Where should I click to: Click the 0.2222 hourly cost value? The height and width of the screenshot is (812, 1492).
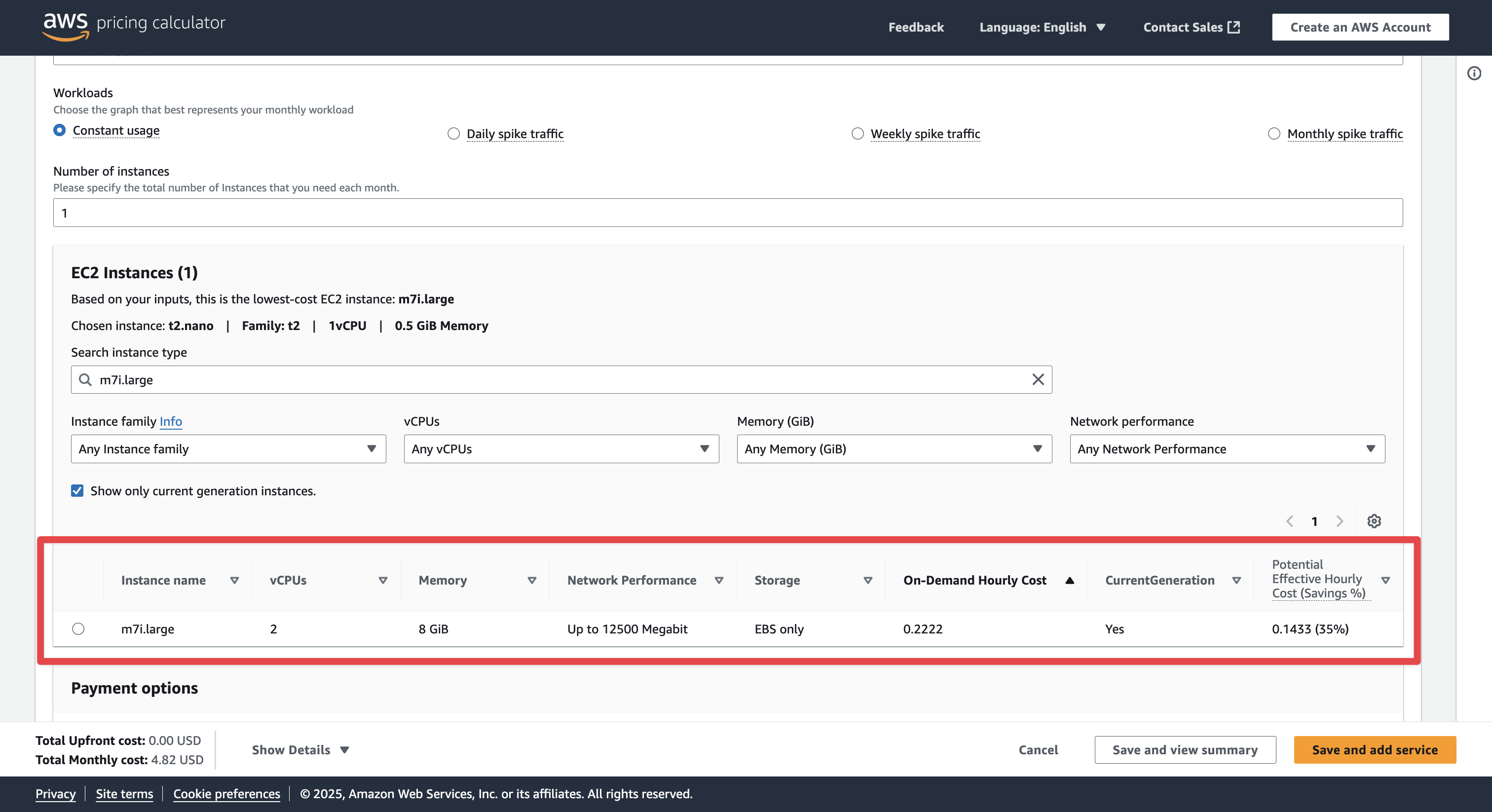[x=923, y=628]
